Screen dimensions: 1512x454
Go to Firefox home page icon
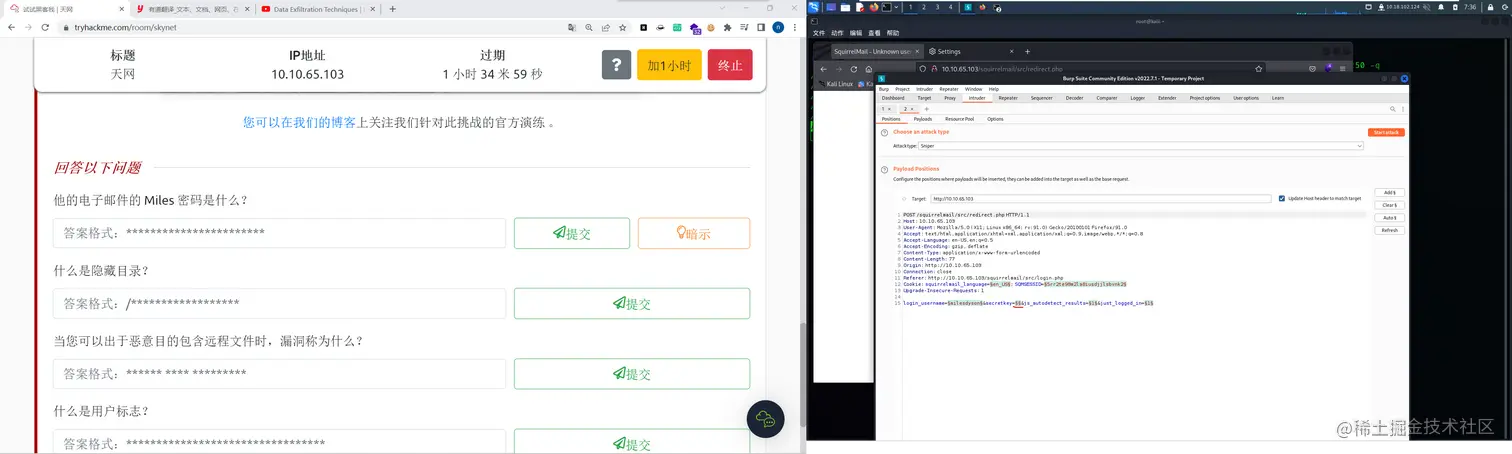[x=868, y=69]
